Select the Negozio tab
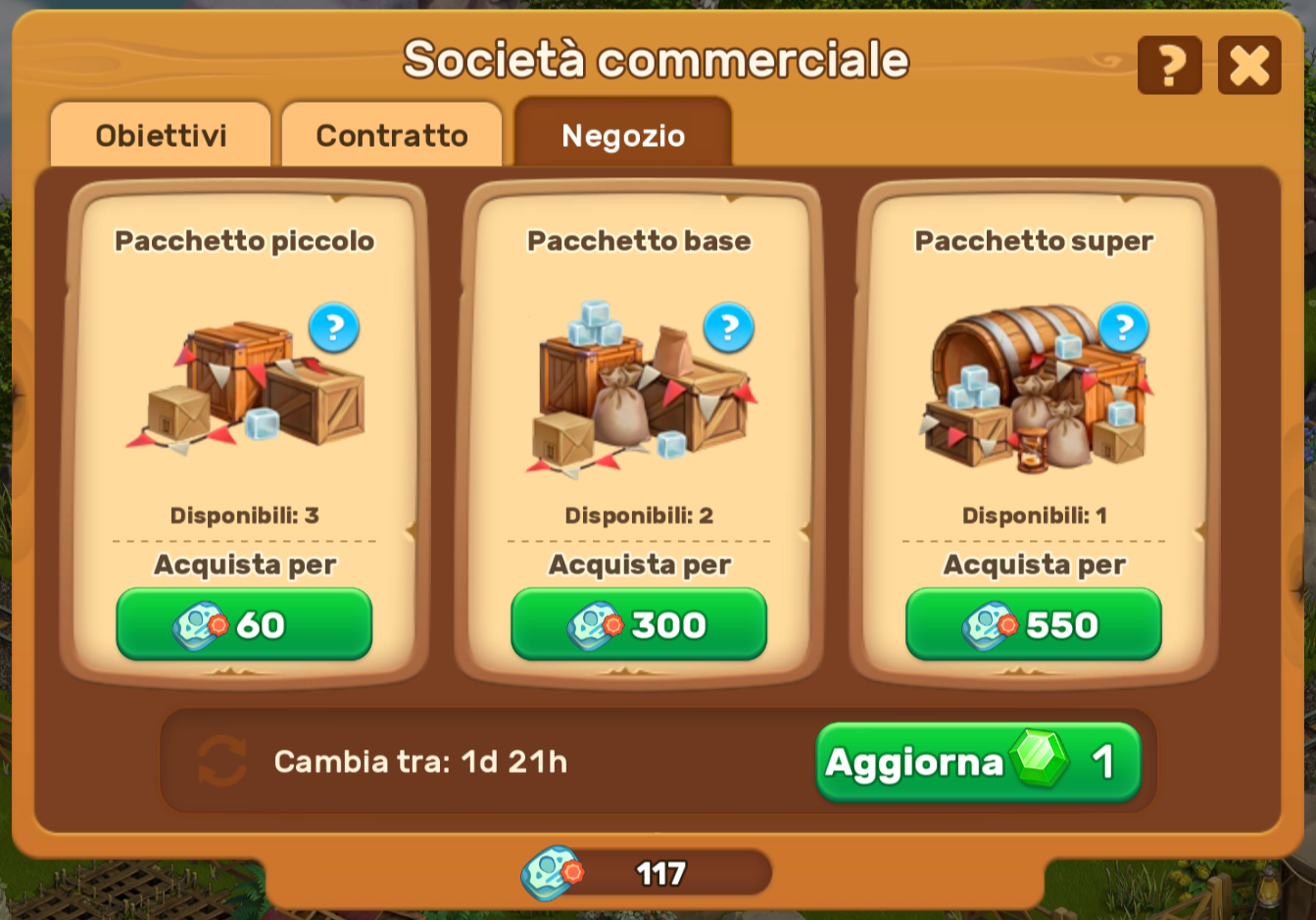1316x920 pixels. pyautogui.click(x=623, y=133)
